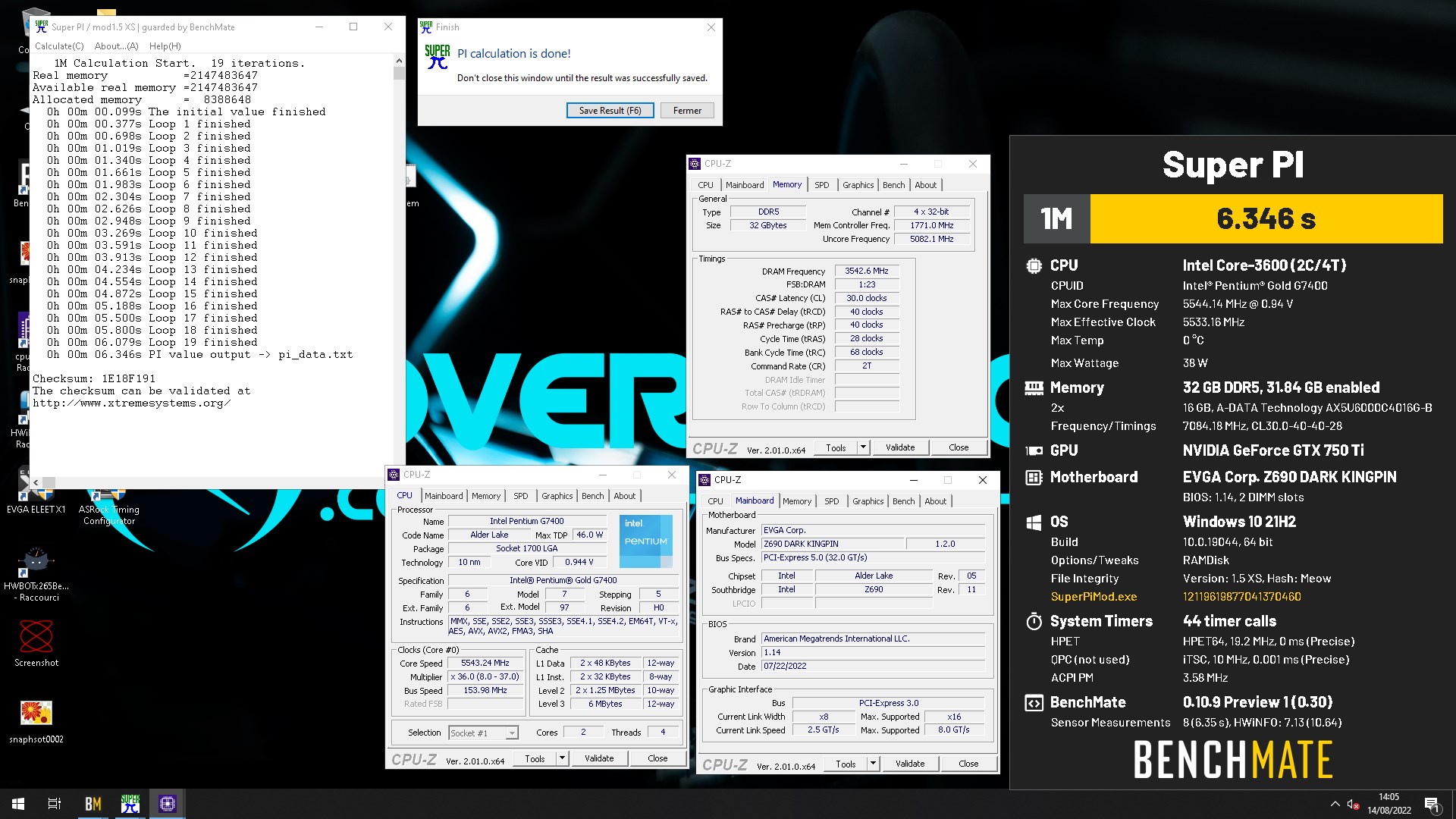Click the taskbar clock showing 14:05
This screenshot has width=1456, height=819.
click(x=1389, y=804)
